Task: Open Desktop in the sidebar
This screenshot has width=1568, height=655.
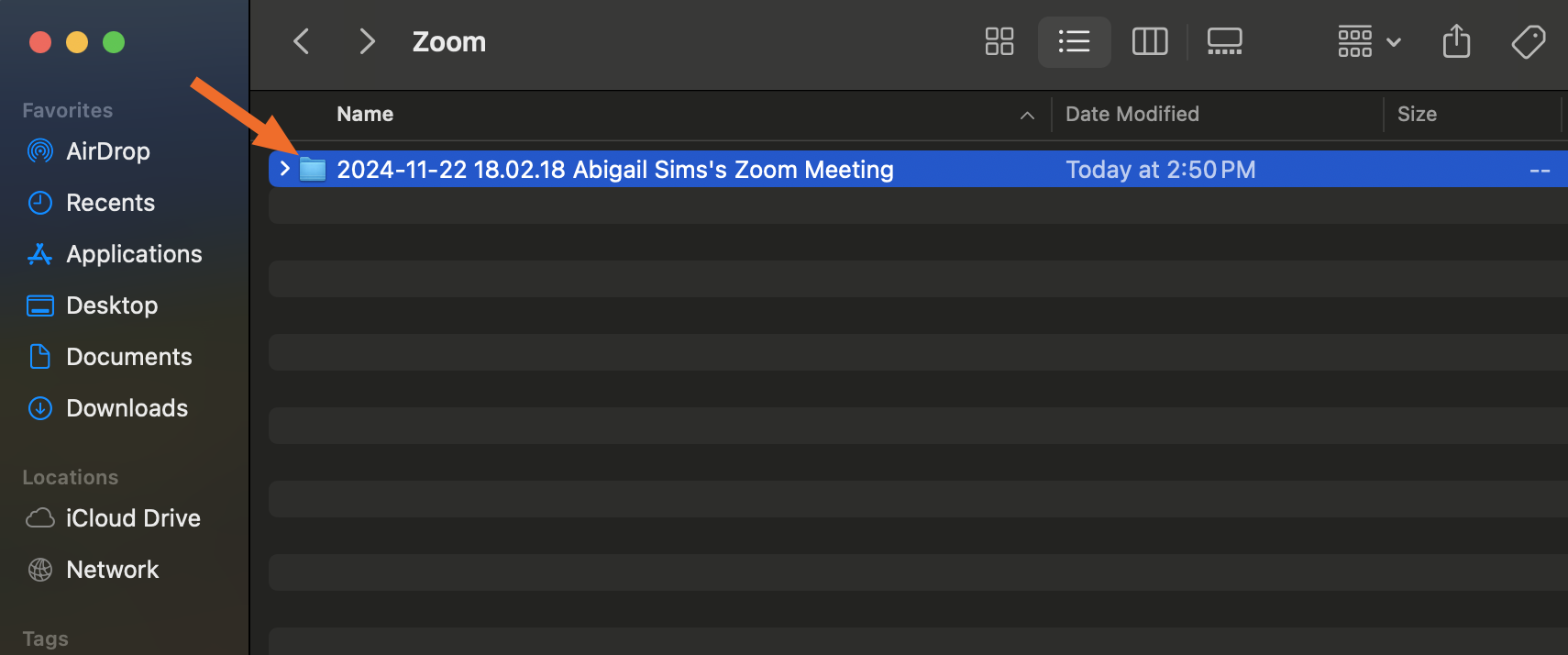Action: [x=112, y=305]
